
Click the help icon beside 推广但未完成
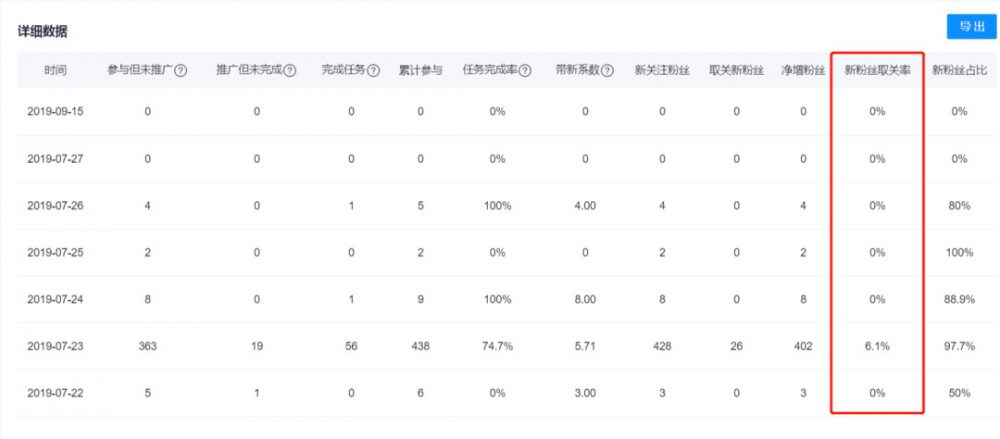[x=290, y=71]
